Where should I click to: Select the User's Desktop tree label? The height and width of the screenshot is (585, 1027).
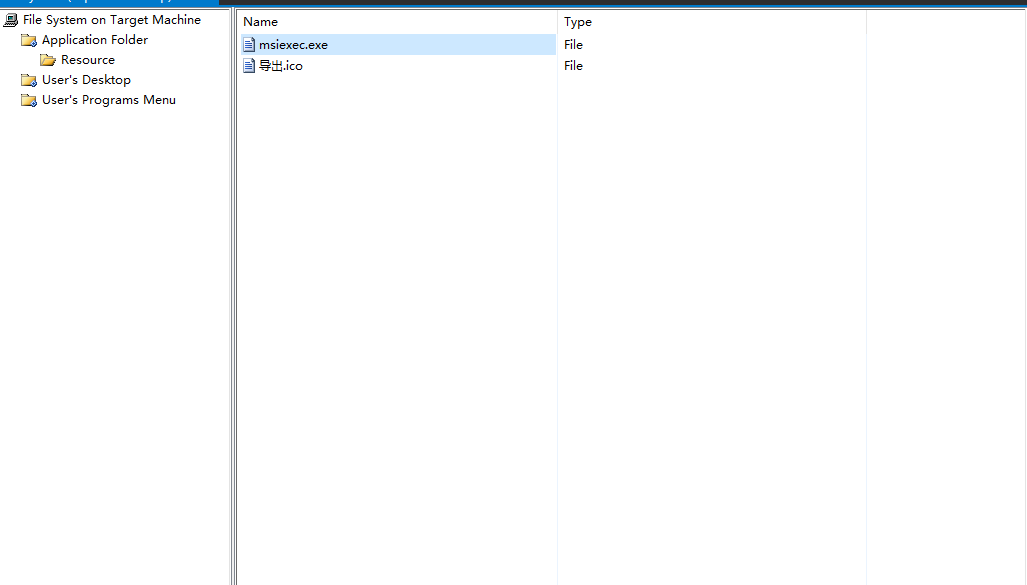click(86, 80)
